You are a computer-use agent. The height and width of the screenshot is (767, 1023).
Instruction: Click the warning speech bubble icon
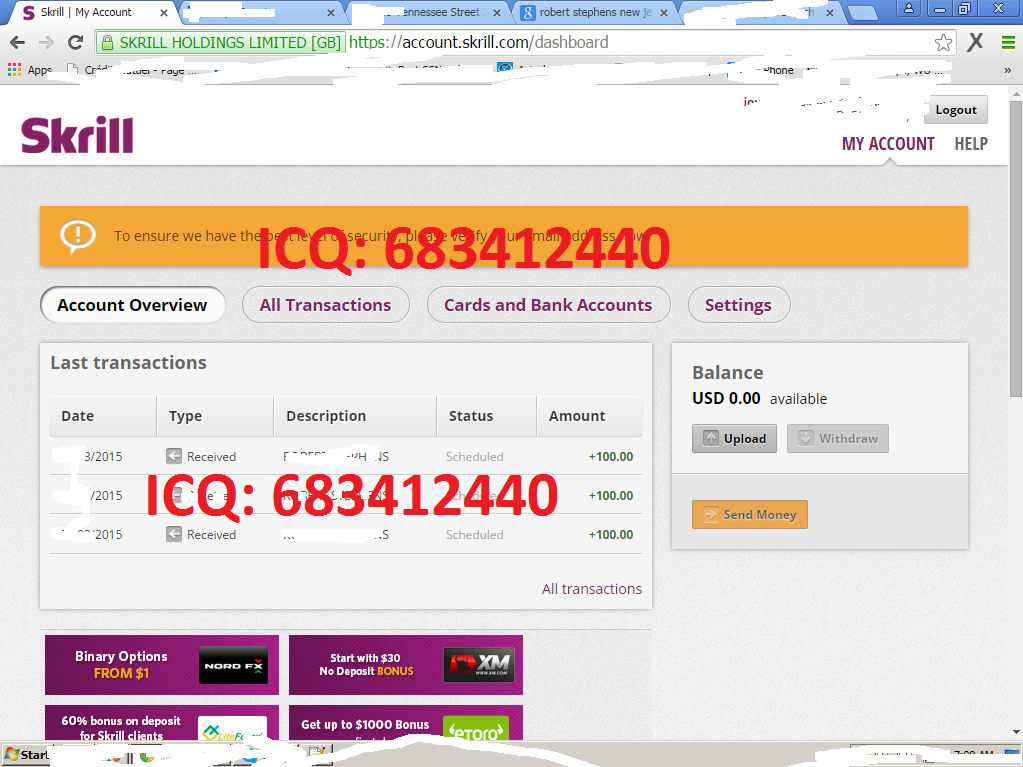point(78,236)
